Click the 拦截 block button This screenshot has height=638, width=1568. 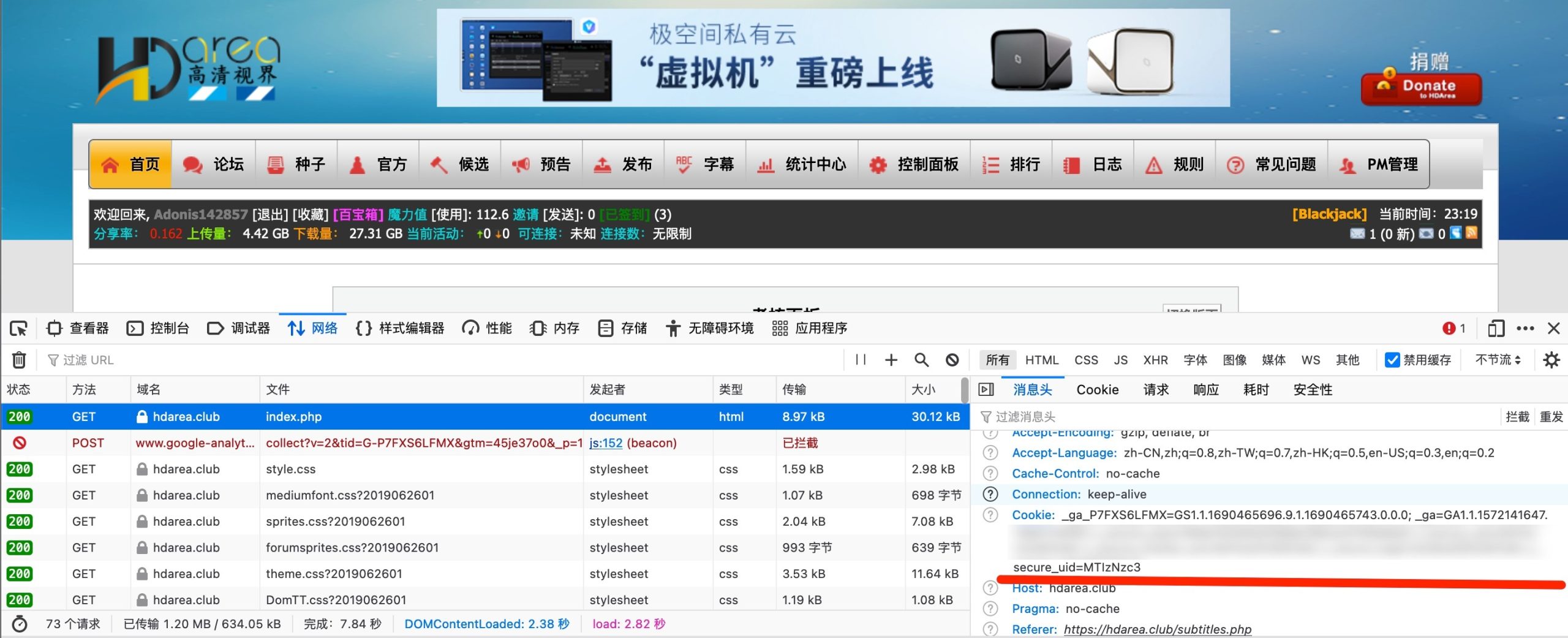1517,417
